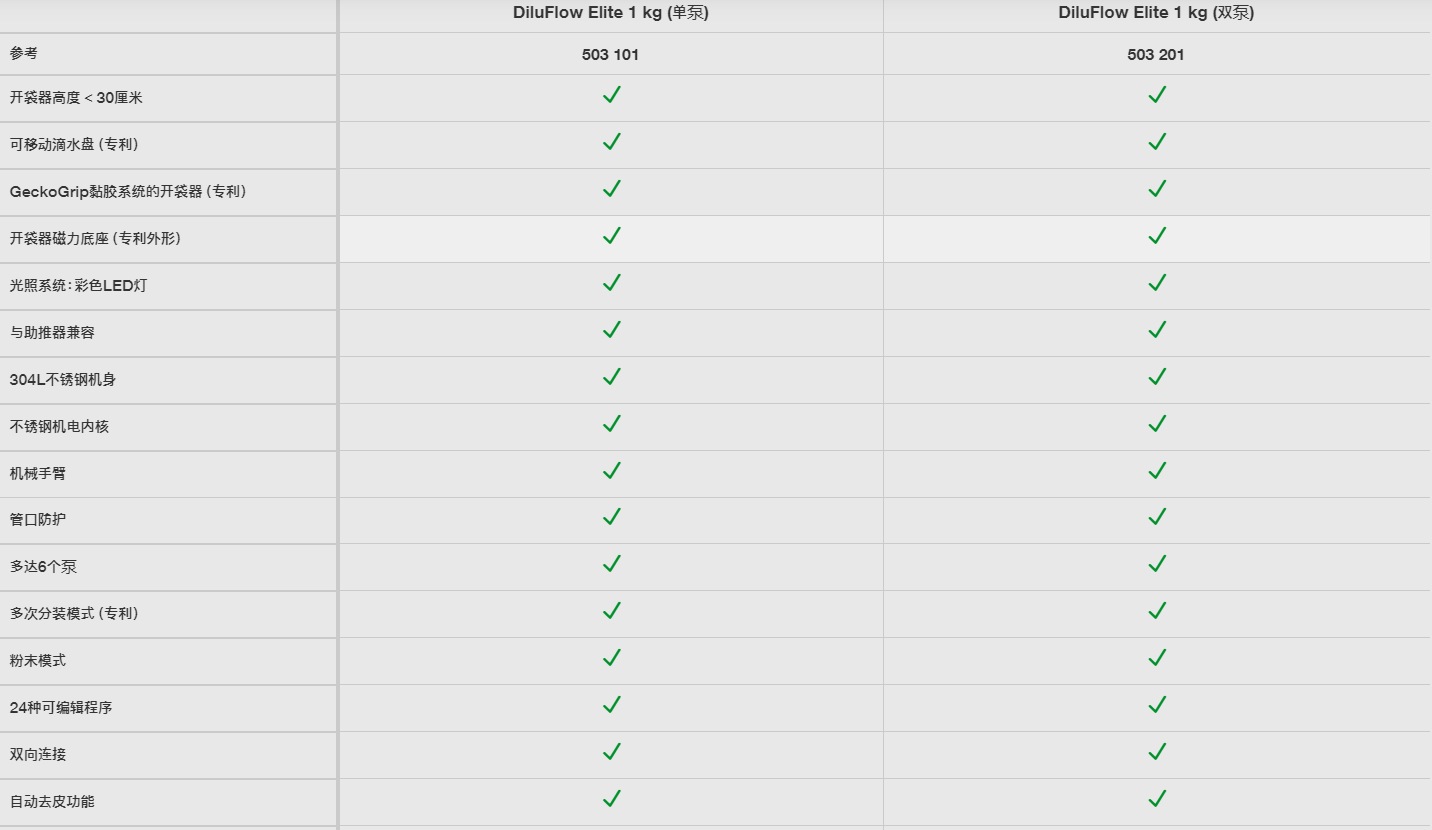Click the 多次分装模式 (专利) row label

[x=74, y=613]
